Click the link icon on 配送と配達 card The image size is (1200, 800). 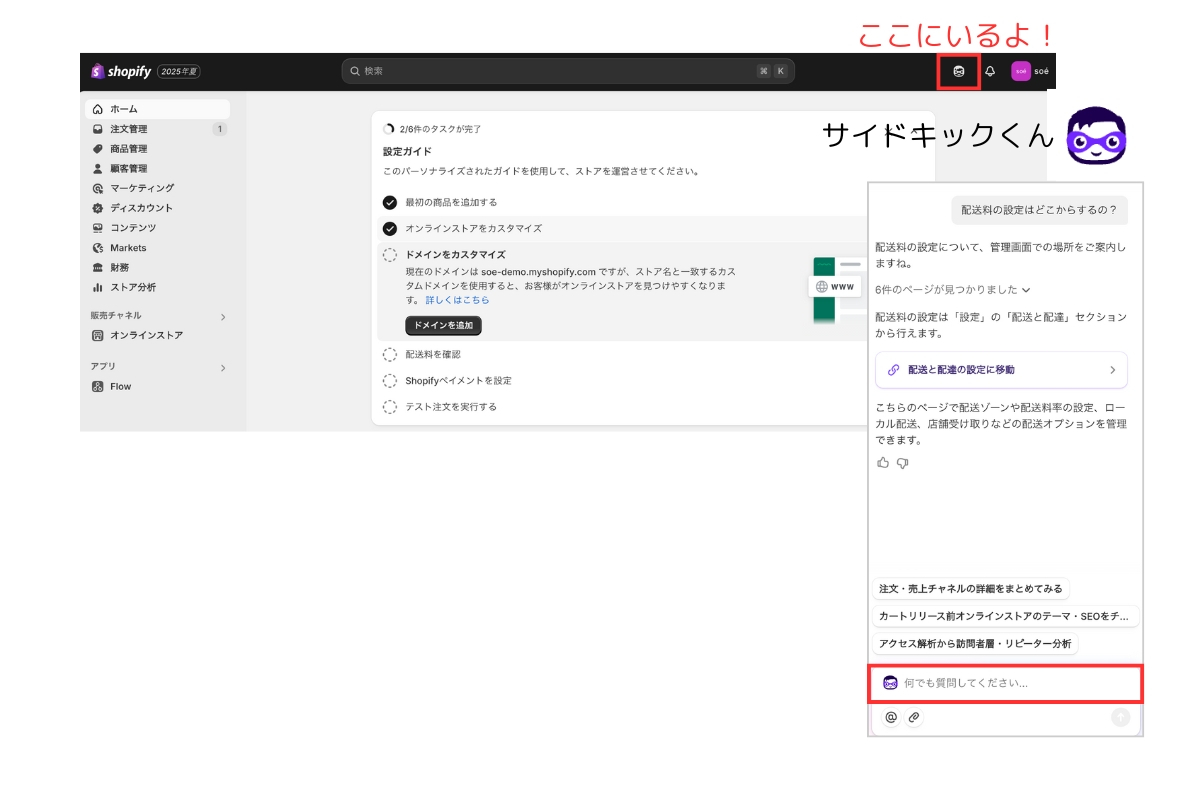893,370
